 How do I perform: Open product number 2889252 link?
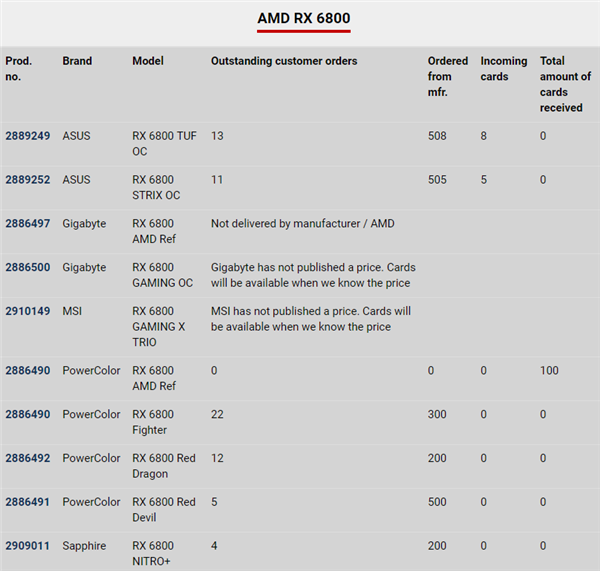28,179
